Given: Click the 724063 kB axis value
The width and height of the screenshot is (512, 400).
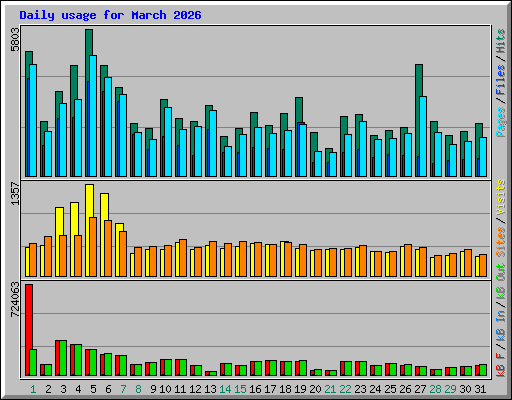Looking at the screenshot, I should coord(15,300).
